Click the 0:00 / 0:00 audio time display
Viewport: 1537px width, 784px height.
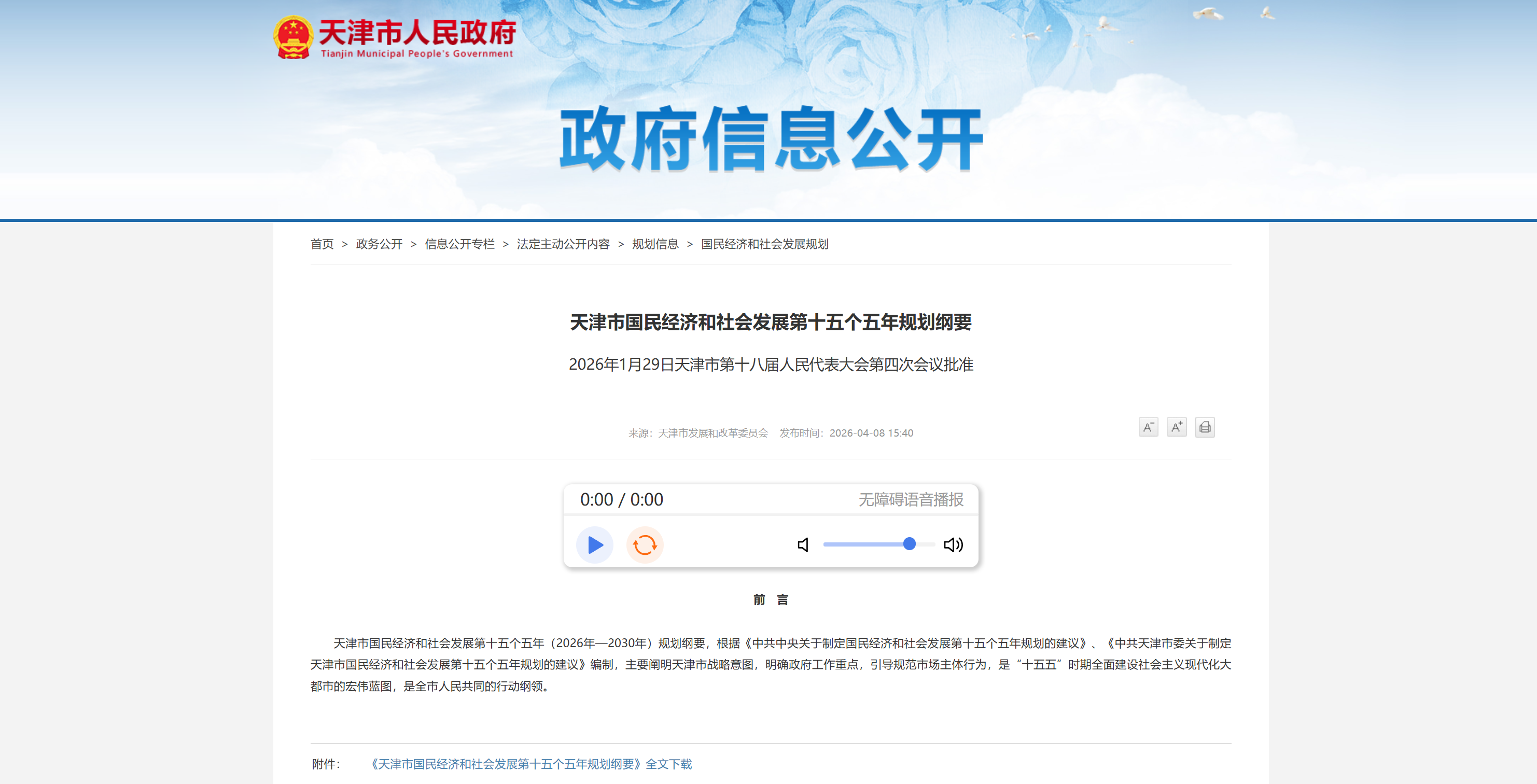pyautogui.click(x=621, y=499)
